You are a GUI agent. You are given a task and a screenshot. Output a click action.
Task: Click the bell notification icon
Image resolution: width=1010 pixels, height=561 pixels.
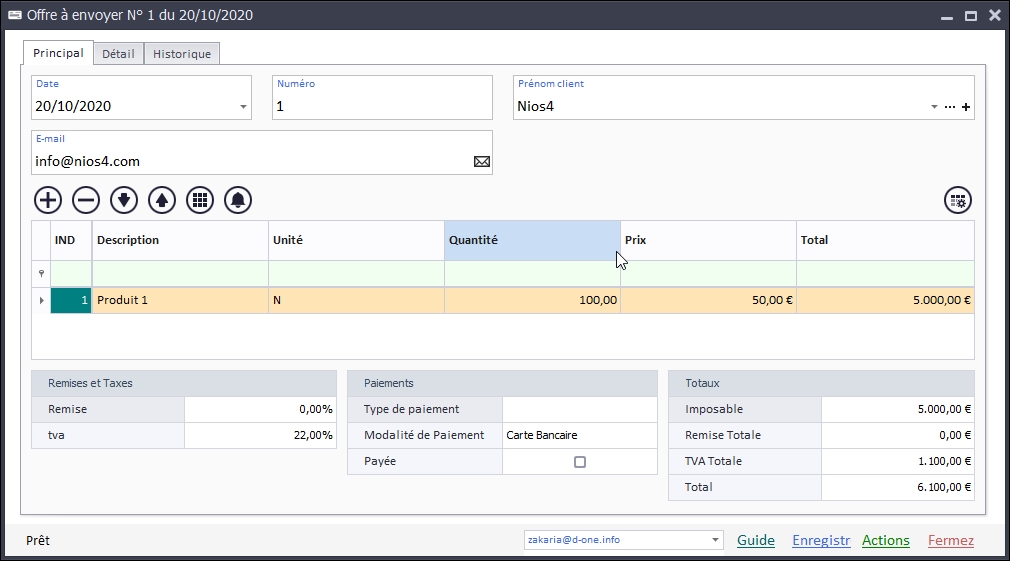(x=238, y=200)
